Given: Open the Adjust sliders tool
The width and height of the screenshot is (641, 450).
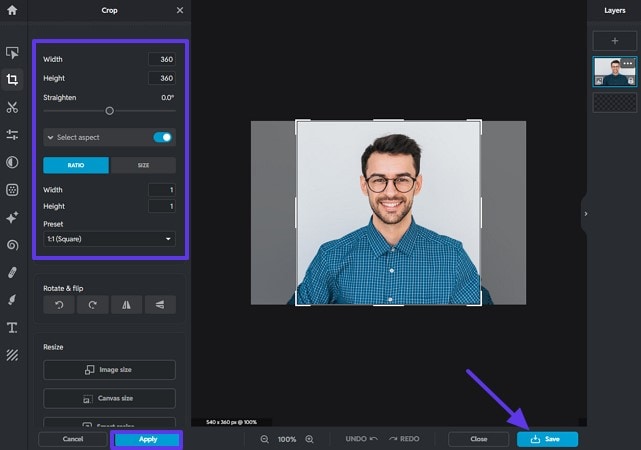Looking at the screenshot, I should click(12, 135).
